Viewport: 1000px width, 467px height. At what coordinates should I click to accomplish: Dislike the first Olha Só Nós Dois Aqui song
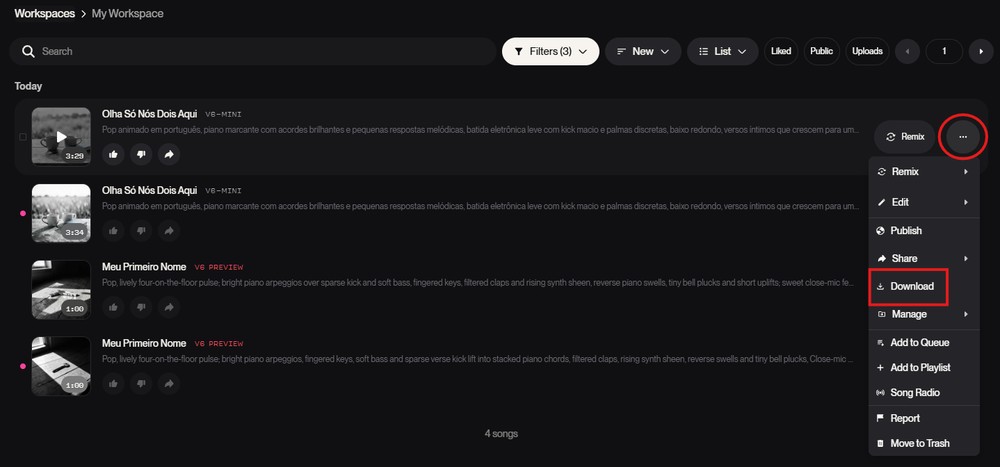coord(141,154)
